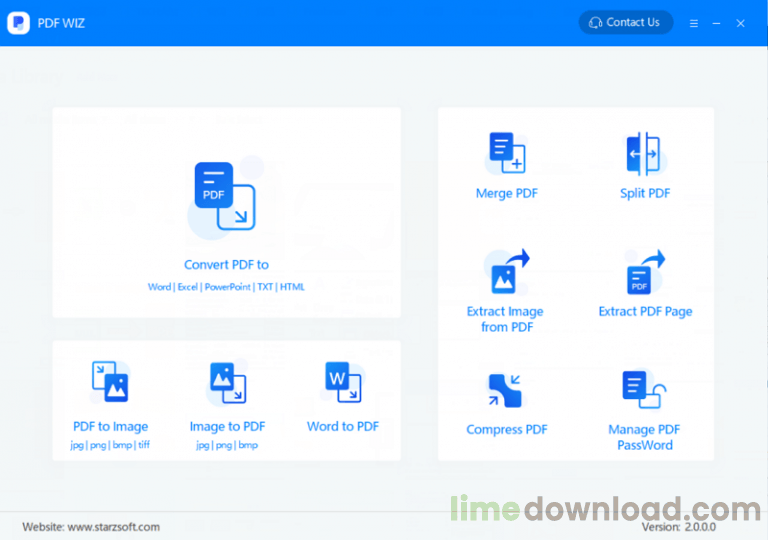Click the Word | Excel | PowerPoint formats text

coord(226,287)
